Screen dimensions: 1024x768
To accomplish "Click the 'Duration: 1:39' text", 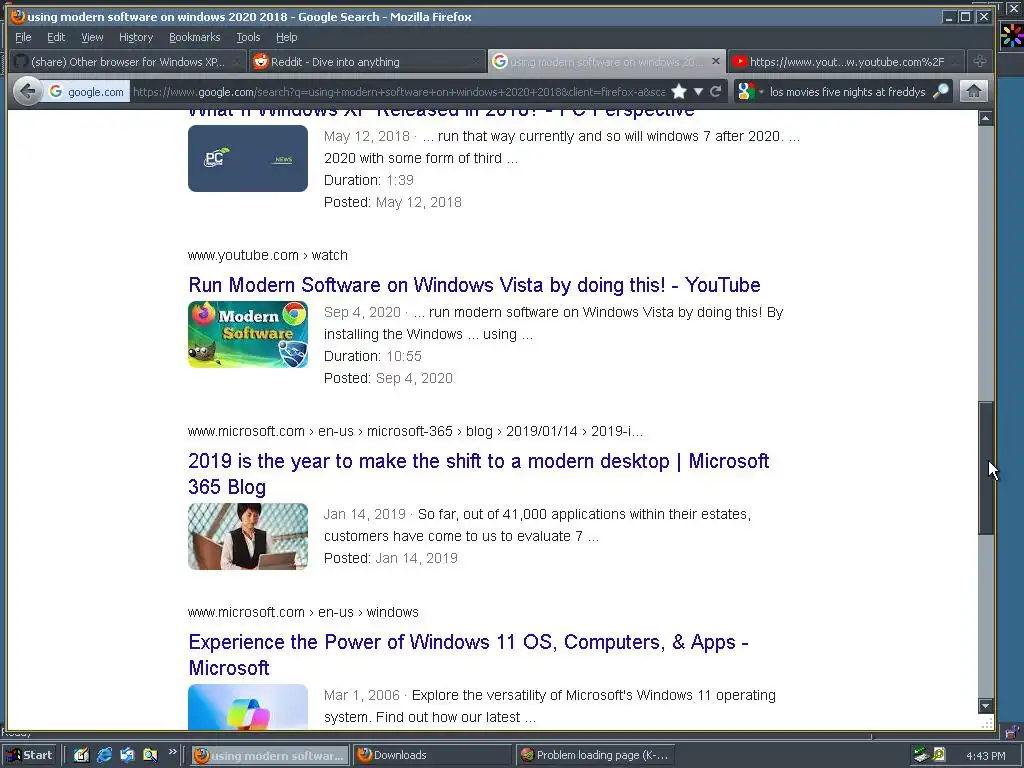I will pos(369,180).
